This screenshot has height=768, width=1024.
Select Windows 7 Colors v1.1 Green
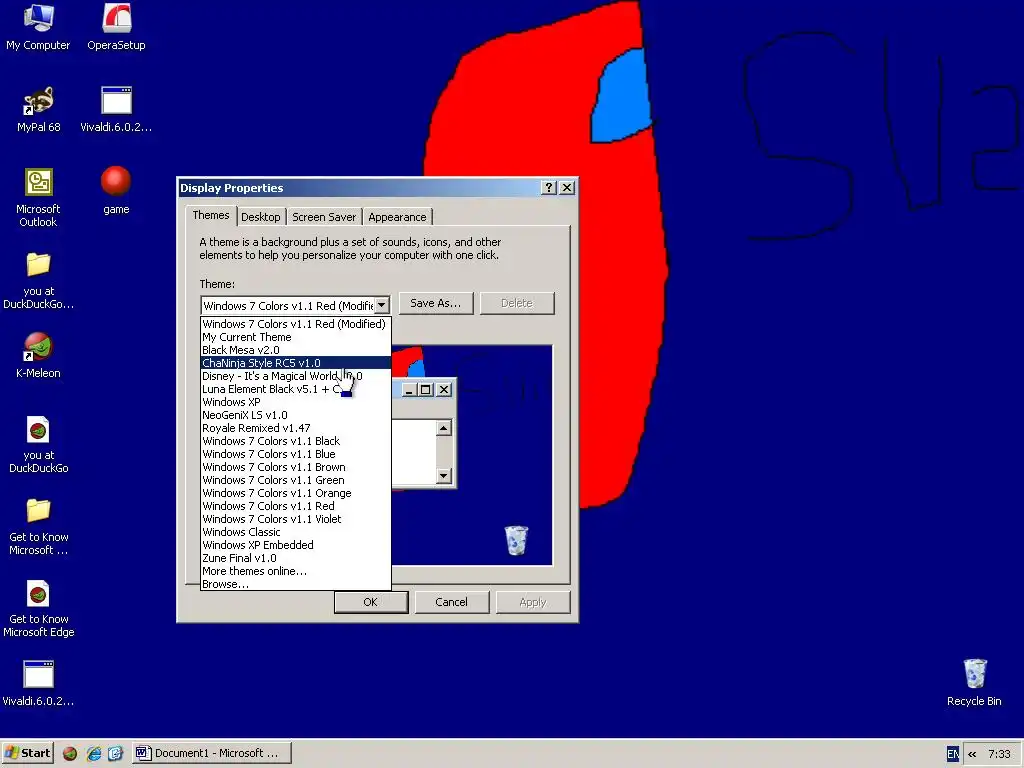pos(296,480)
